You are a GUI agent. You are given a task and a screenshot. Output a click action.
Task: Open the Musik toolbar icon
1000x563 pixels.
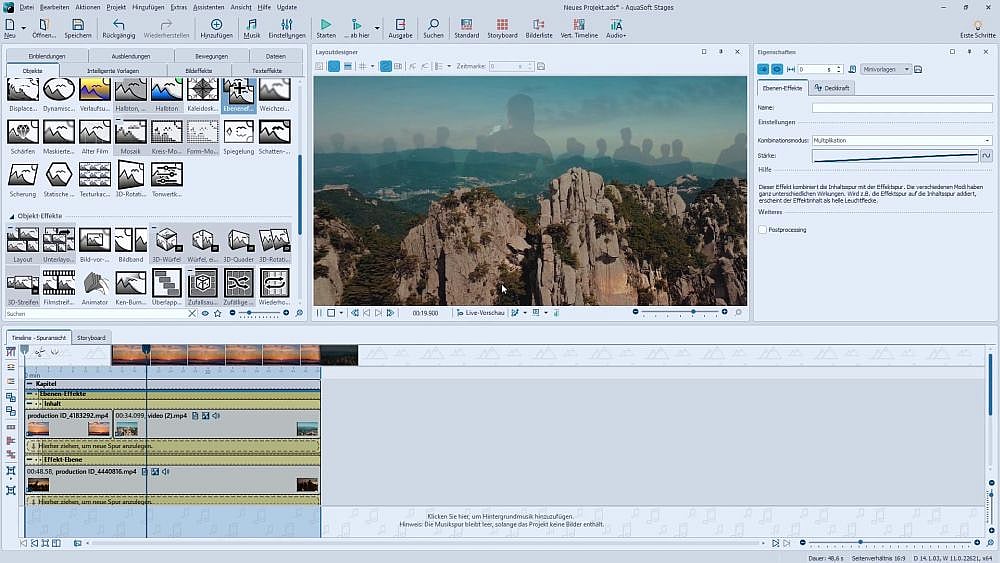coord(252,24)
